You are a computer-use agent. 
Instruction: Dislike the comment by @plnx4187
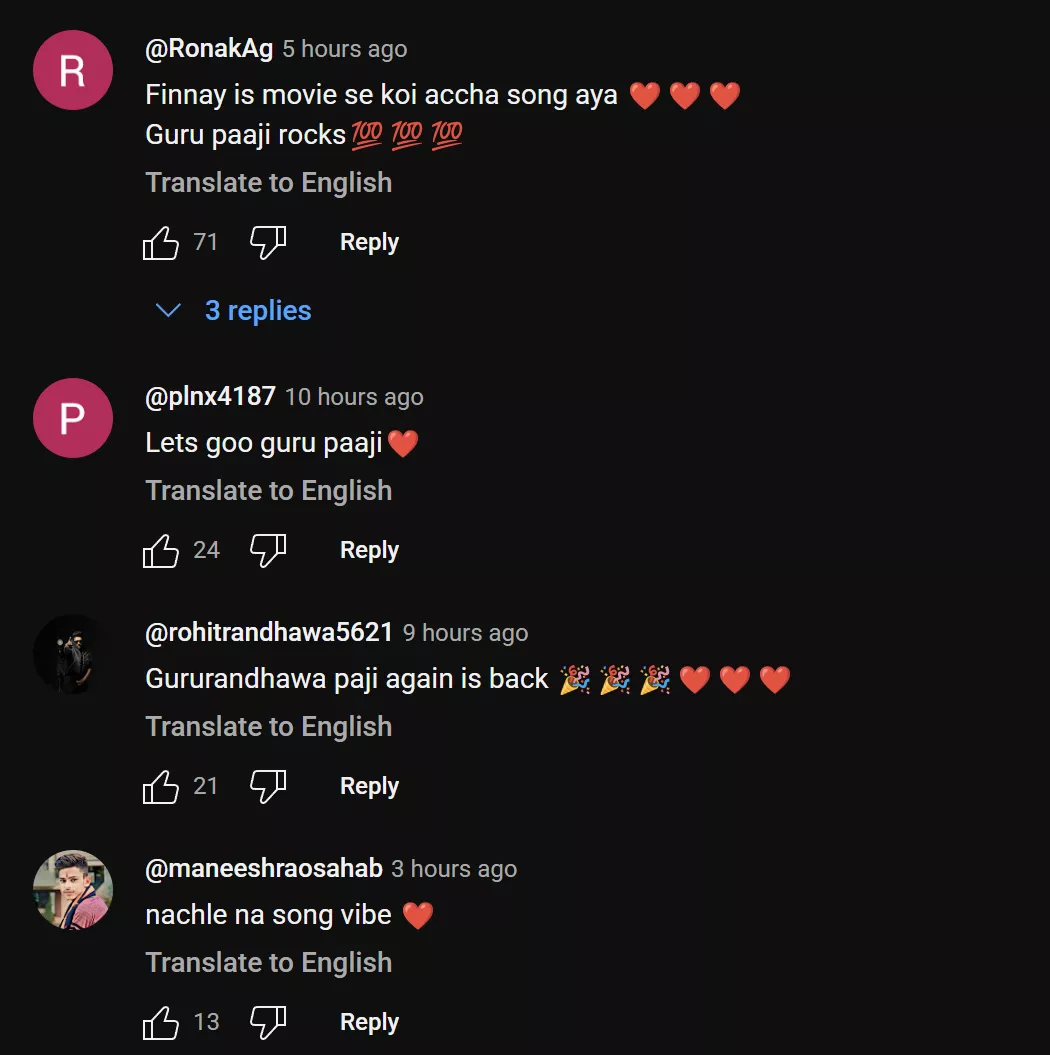click(268, 550)
